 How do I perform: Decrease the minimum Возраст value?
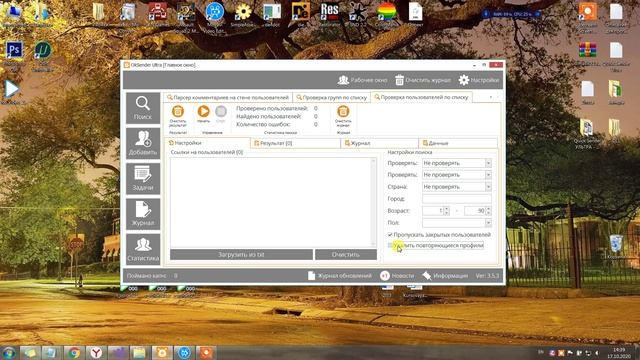(x=447, y=213)
